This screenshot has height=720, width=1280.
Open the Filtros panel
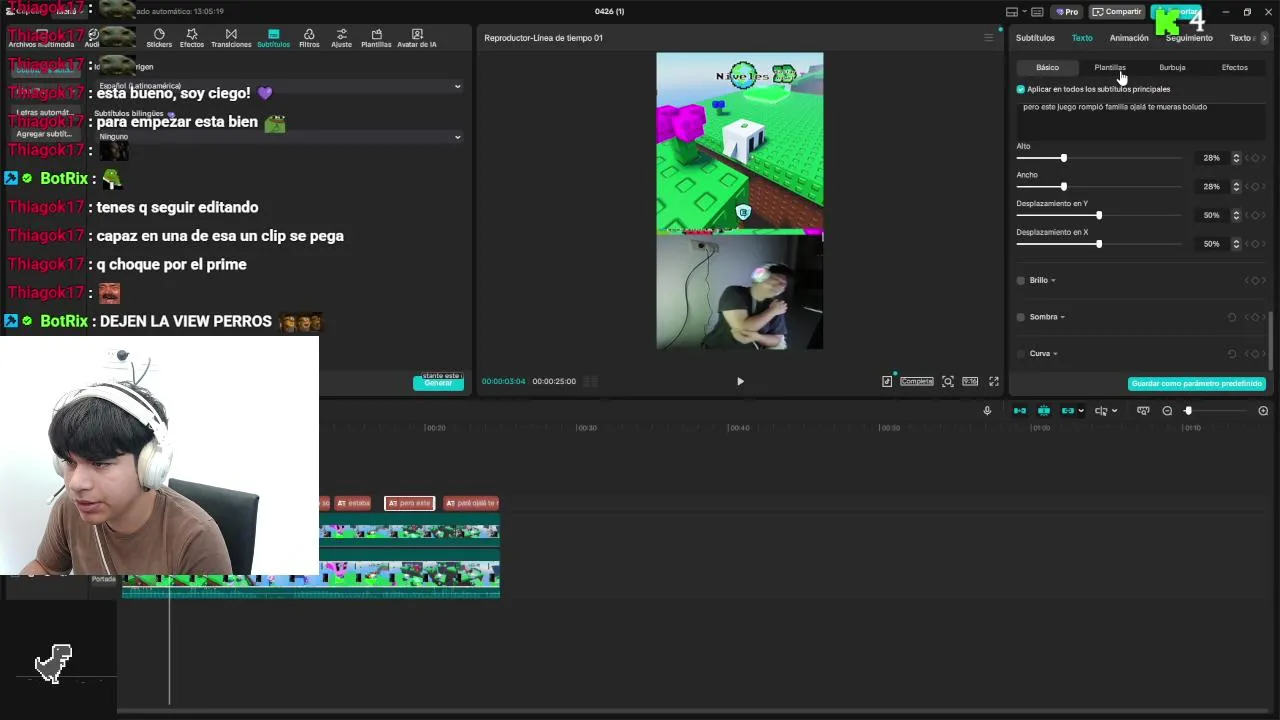[x=309, y=38]
